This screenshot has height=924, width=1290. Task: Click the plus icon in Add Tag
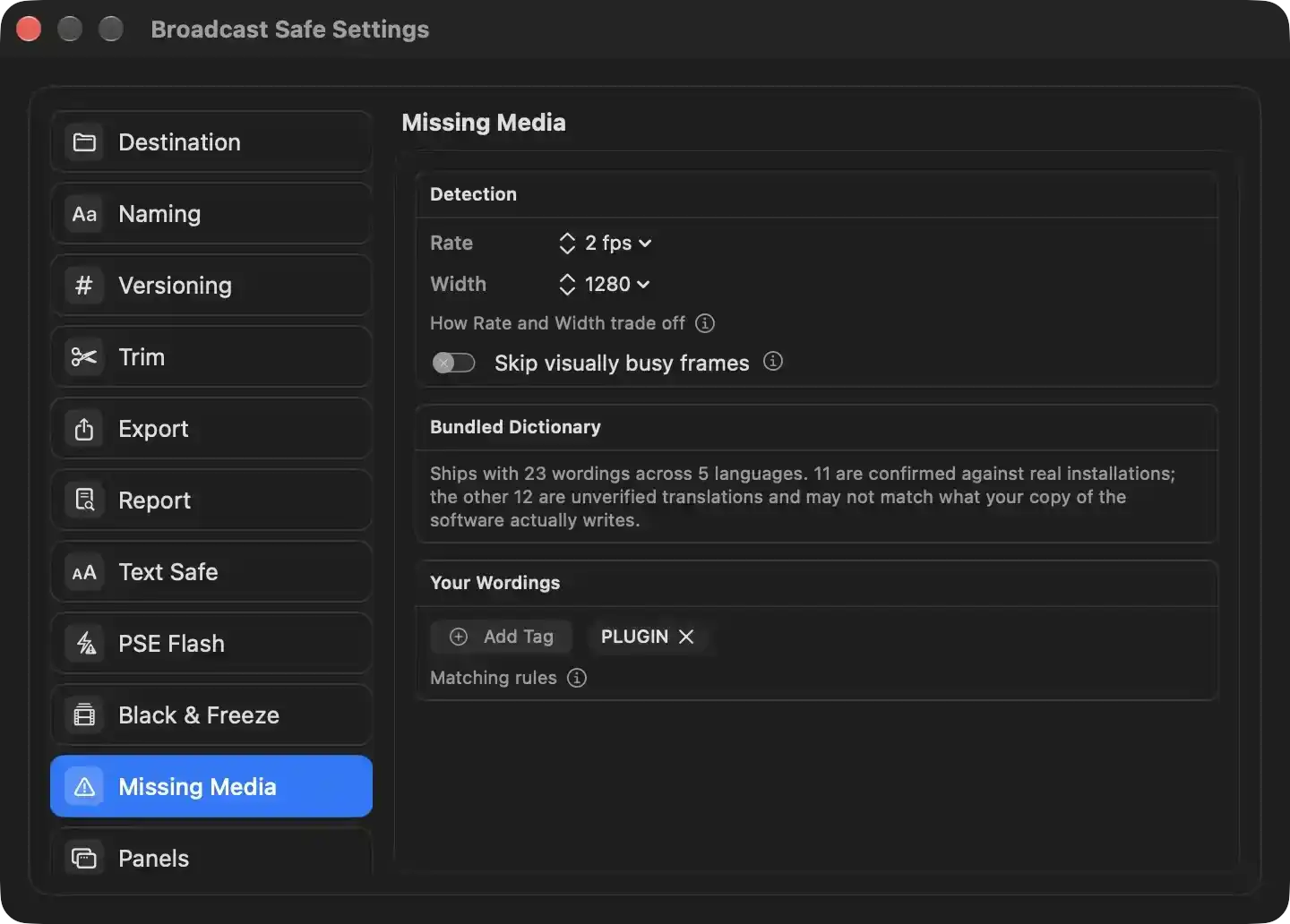[459, 637]
